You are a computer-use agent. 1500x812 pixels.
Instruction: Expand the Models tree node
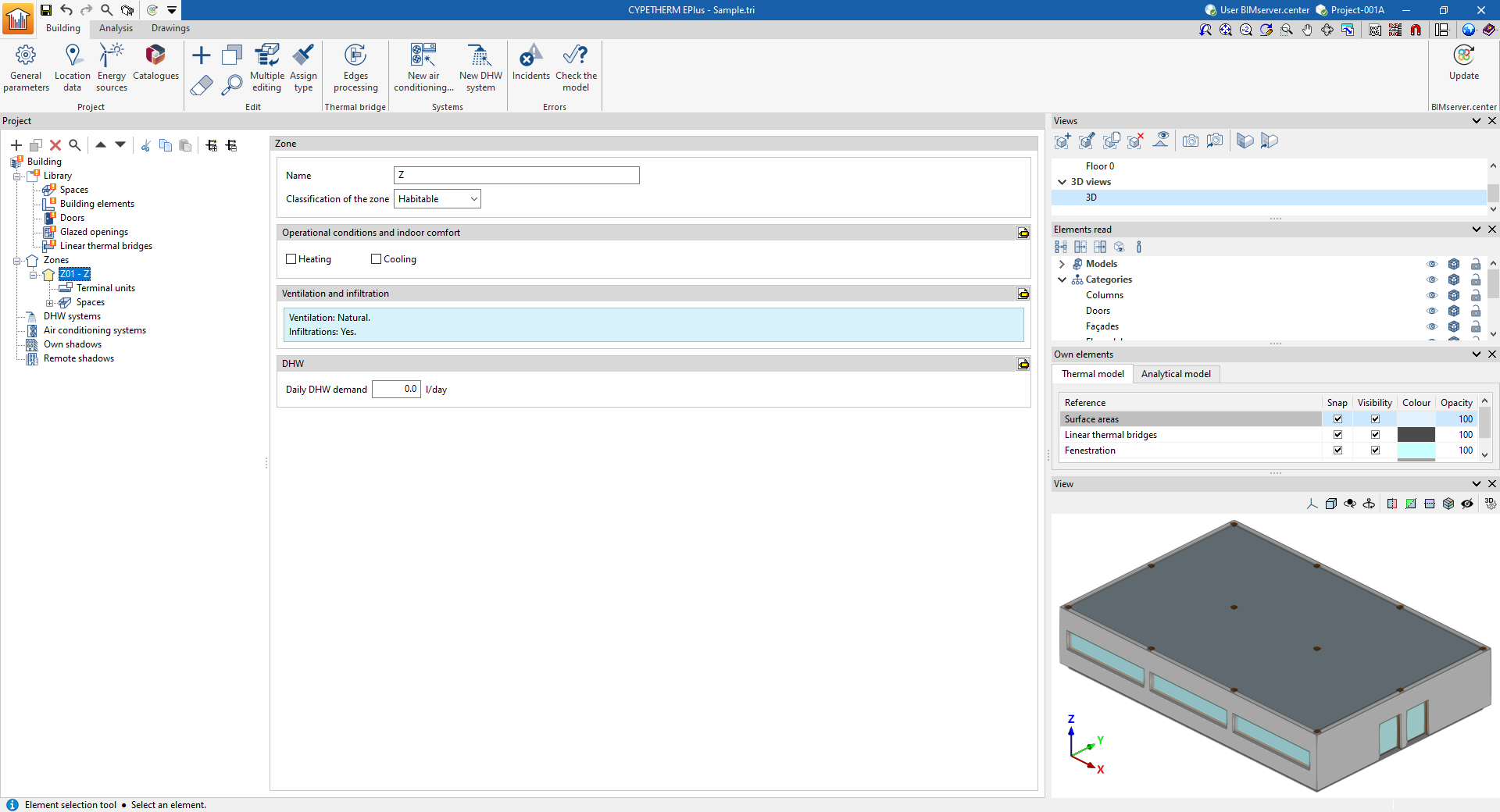[1062, 264]
